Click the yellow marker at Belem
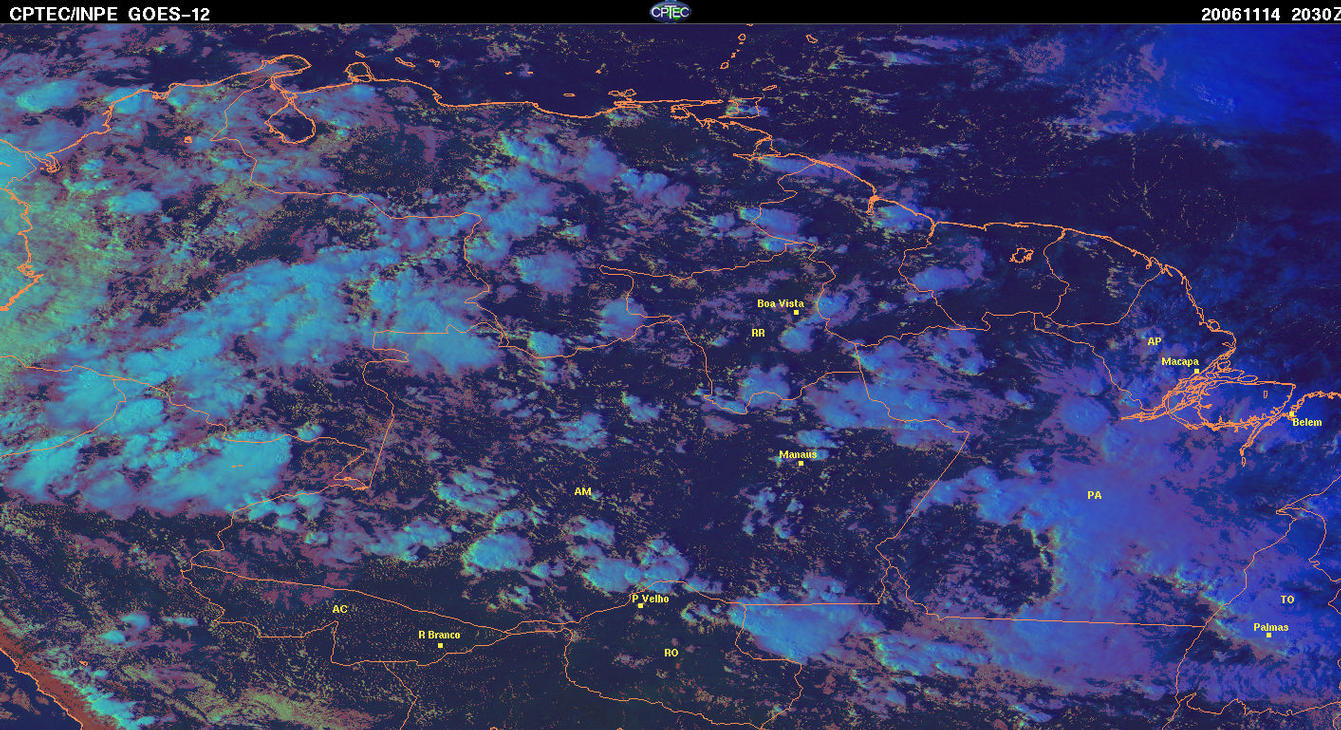Screen dimensions: 1341x730 (x=1291, y=413)
